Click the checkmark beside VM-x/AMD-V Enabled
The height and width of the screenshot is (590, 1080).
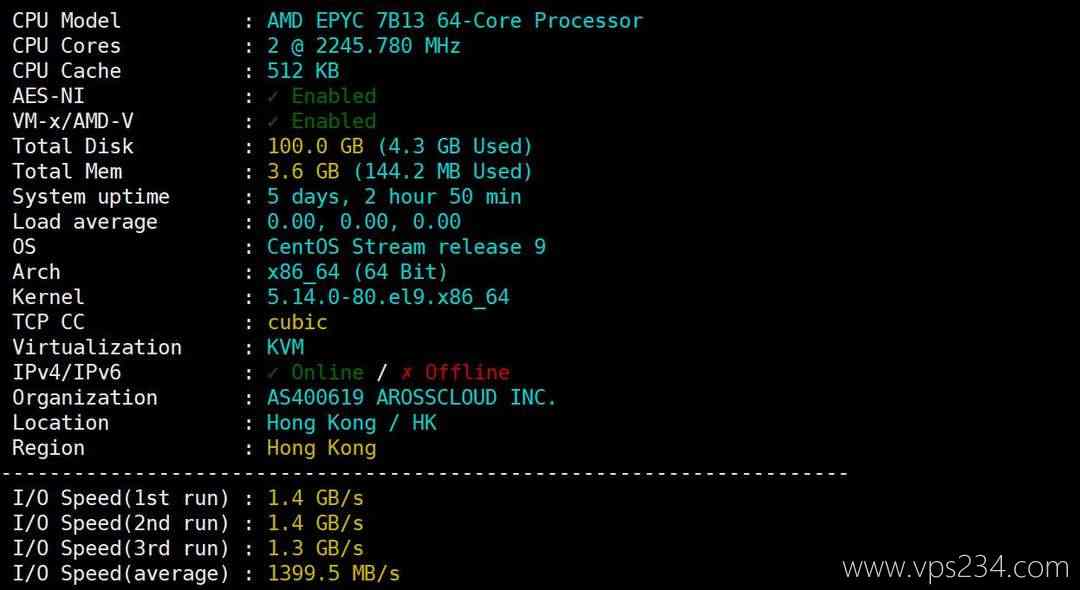[273, 122]
